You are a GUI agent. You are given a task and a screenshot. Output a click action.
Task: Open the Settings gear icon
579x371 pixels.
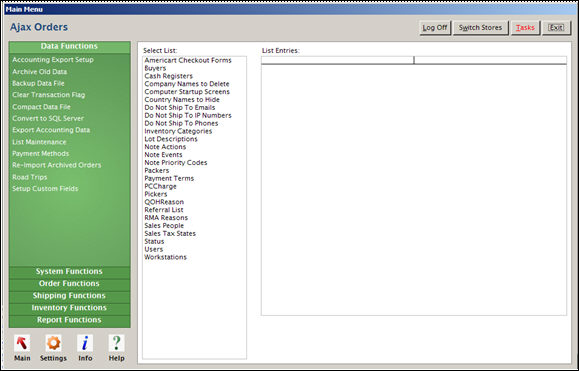point(54,343)
